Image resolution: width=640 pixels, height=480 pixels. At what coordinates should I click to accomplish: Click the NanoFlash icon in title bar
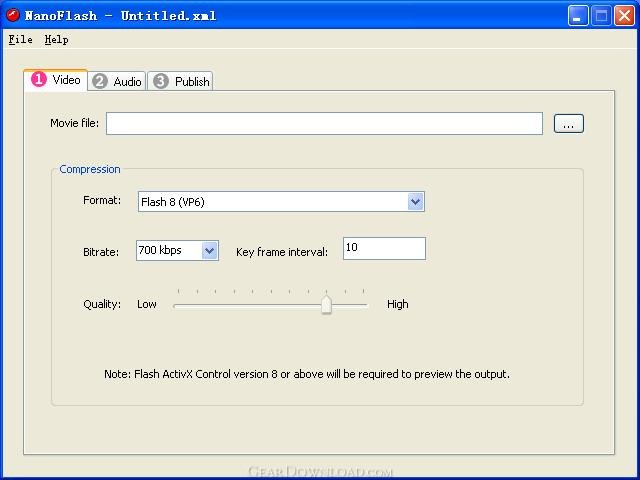13,15
